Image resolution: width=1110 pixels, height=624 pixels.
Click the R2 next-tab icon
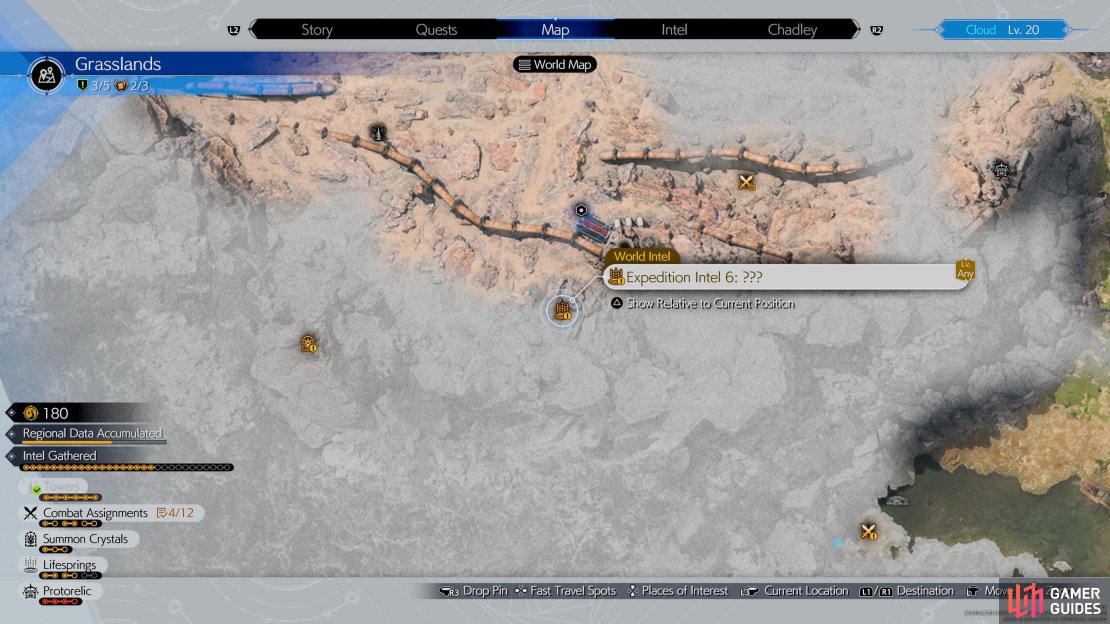[876, 30]
